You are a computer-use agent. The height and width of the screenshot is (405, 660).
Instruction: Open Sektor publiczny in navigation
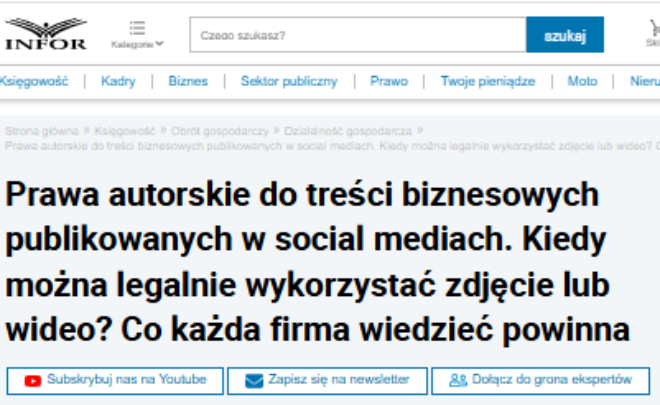click(289, 81)
